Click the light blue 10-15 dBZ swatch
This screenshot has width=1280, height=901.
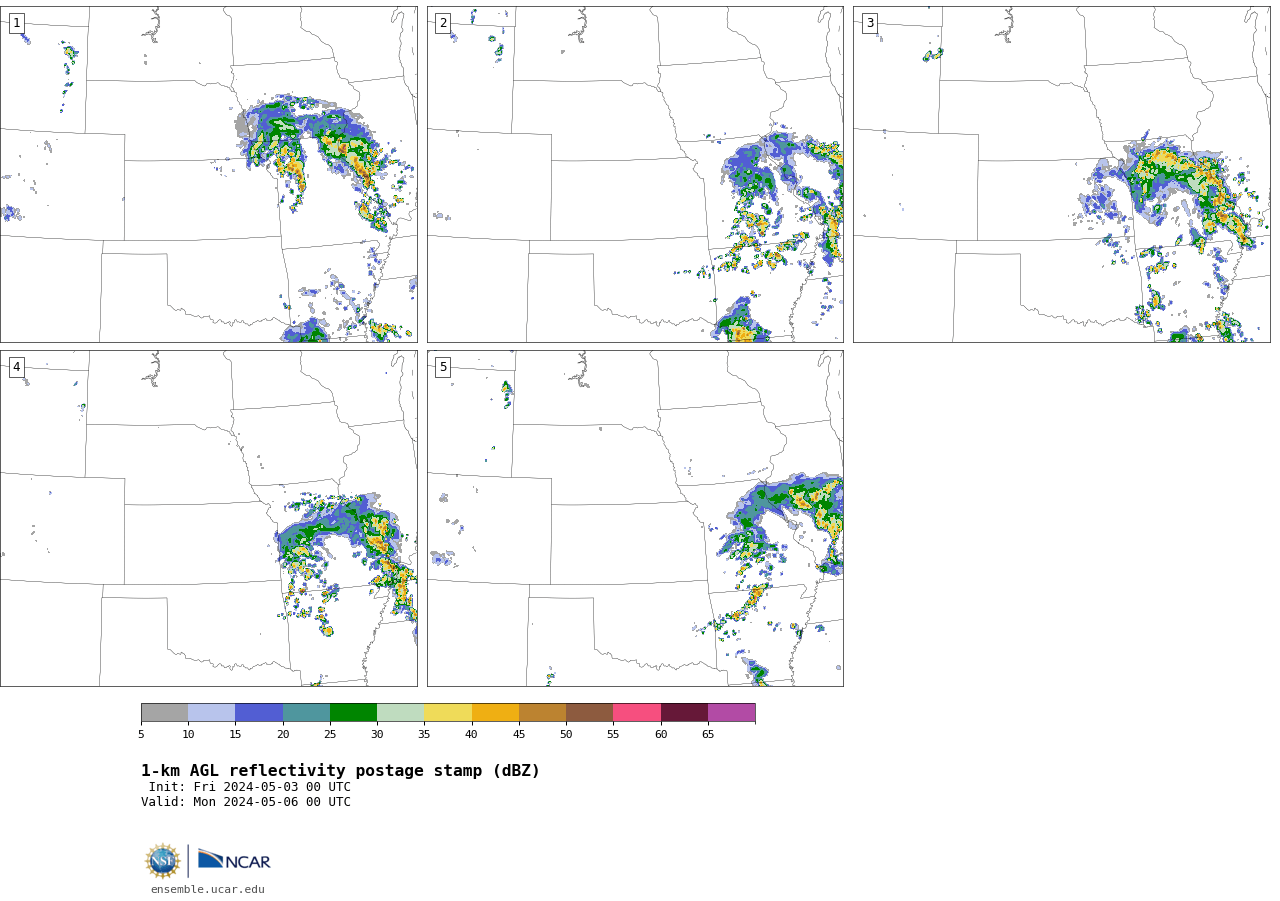(212, 712)
